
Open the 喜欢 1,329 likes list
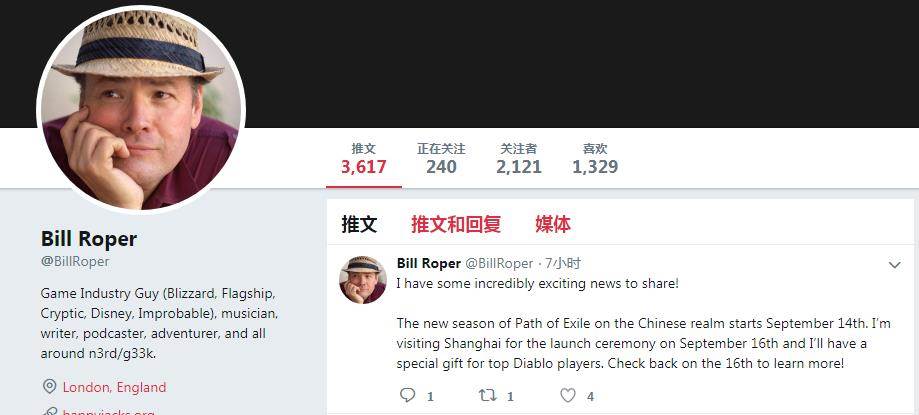tap(595, 159)
